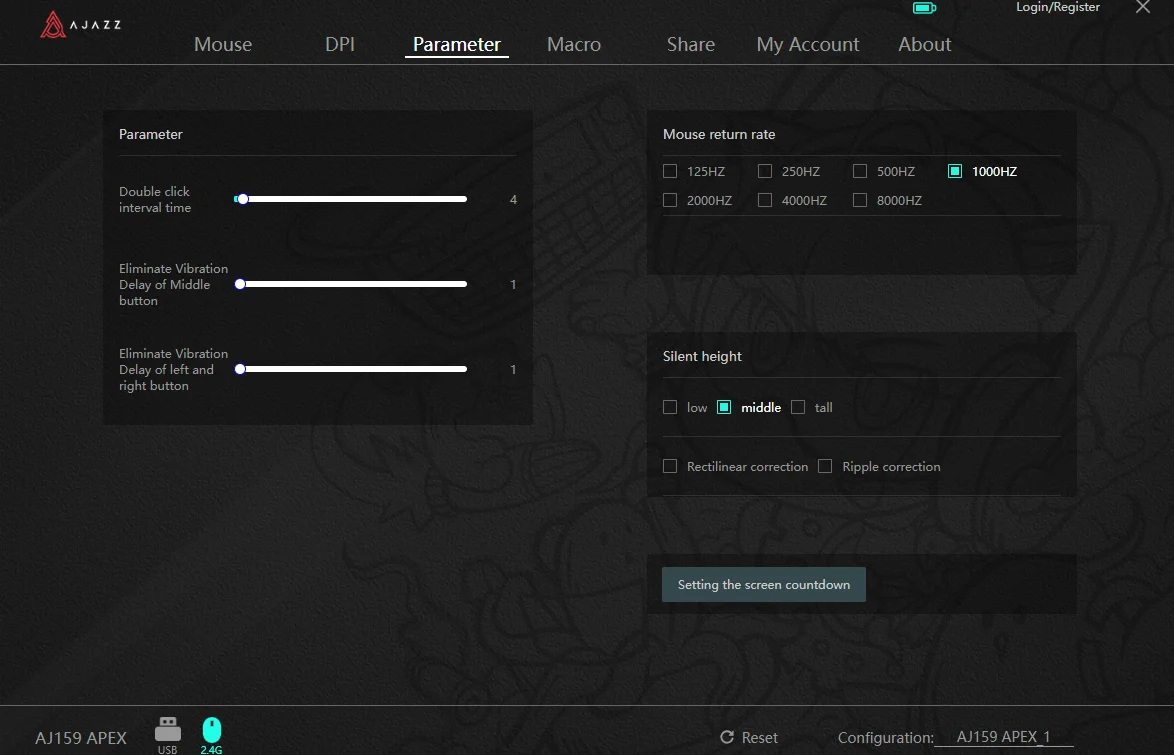Switch to the DPI tab

coord(340,44)
